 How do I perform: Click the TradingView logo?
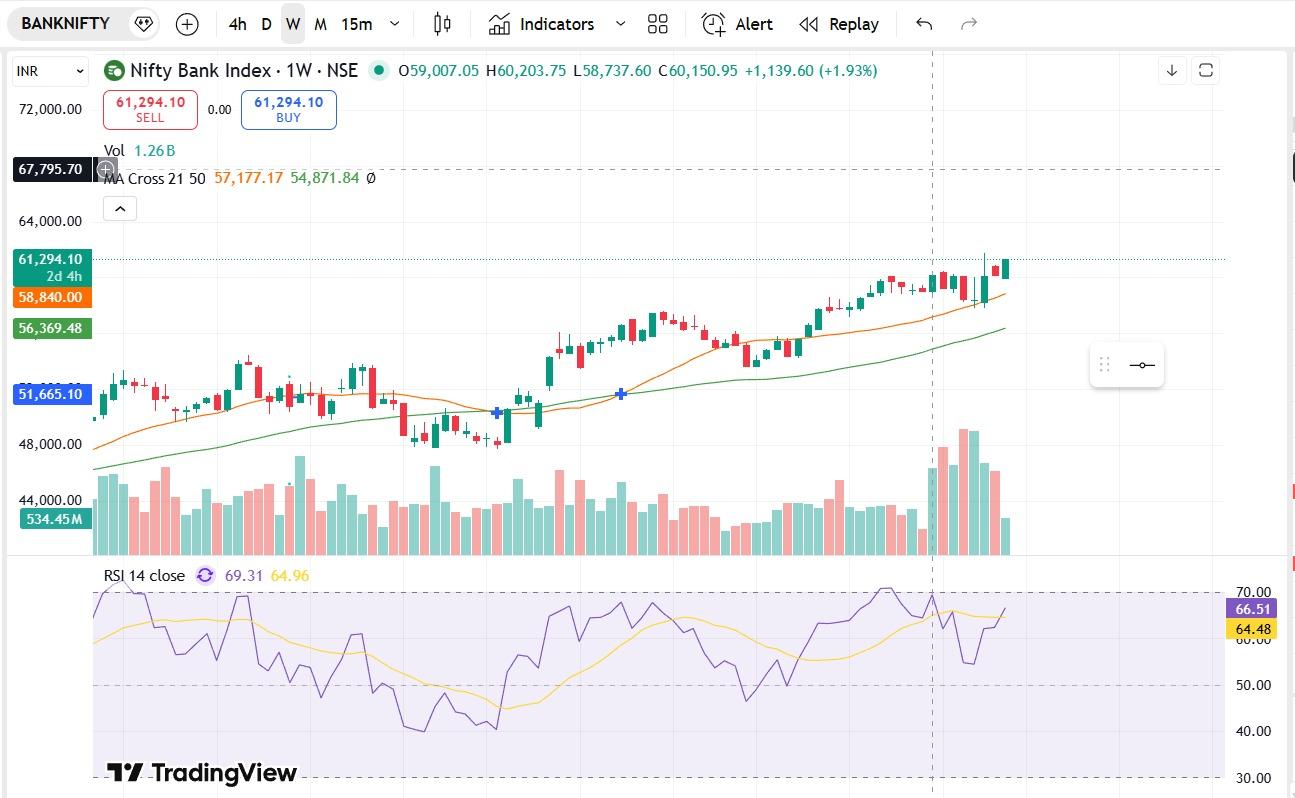(x=202, y=772)
